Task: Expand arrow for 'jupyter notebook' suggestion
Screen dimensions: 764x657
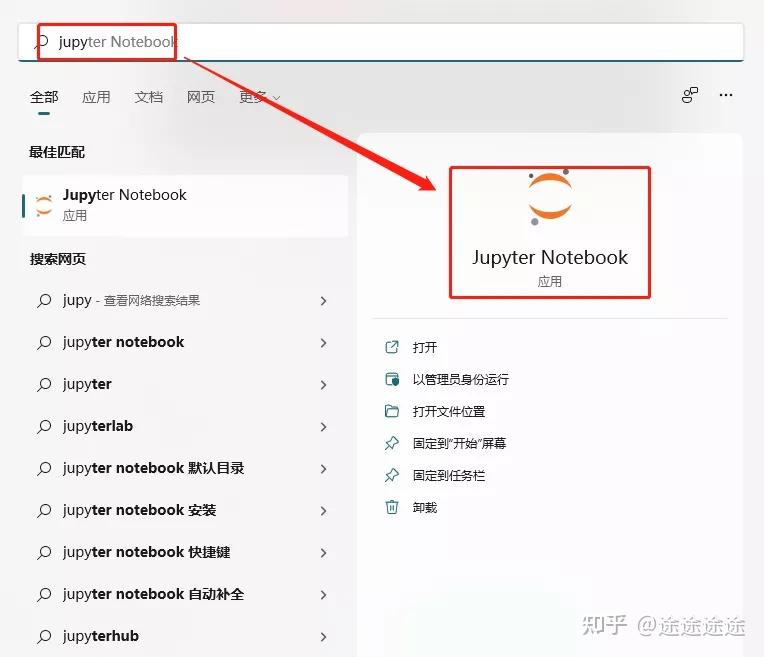Action: click(x=323, y=343)
